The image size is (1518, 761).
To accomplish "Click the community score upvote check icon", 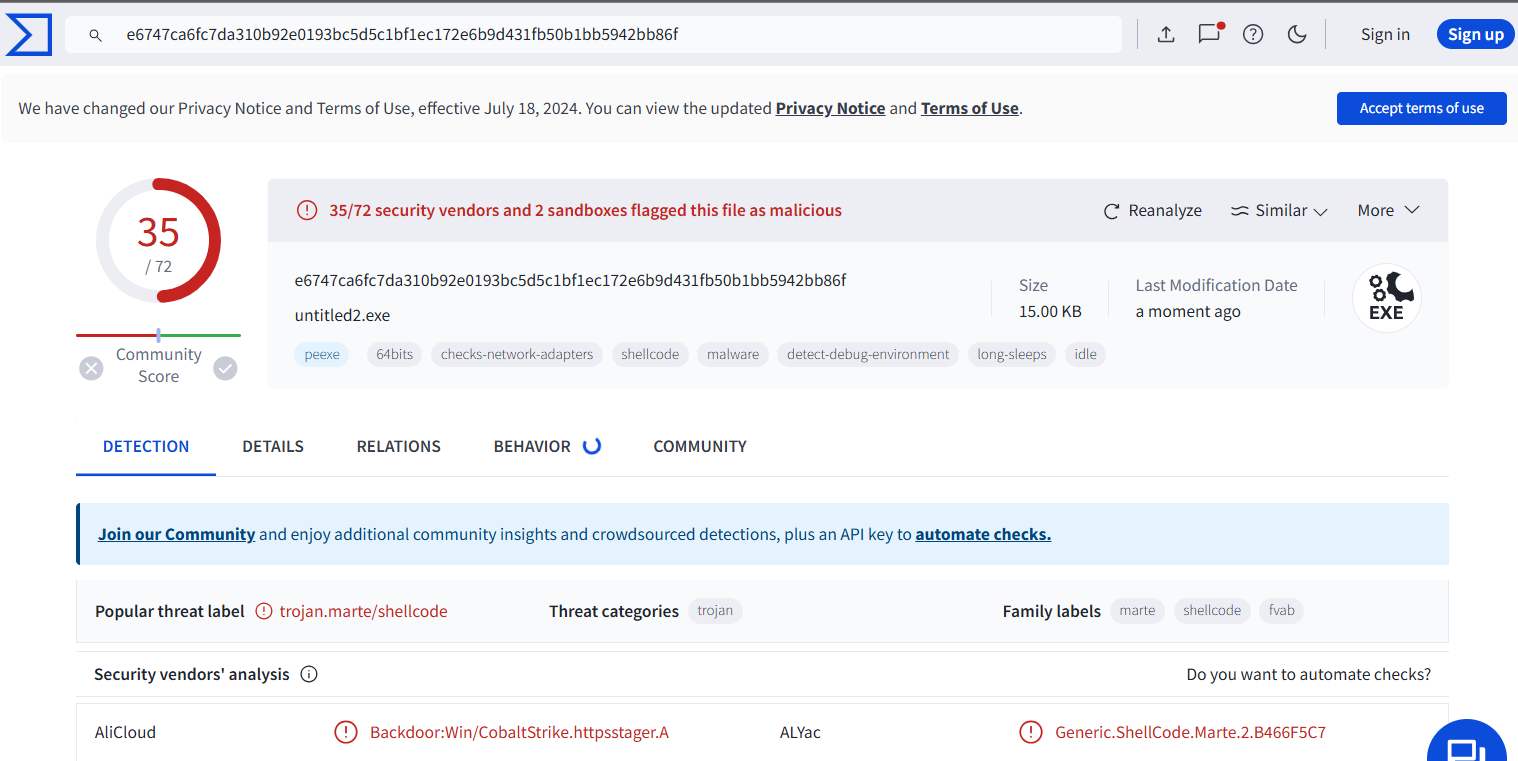I will click(x=226, y=369).
